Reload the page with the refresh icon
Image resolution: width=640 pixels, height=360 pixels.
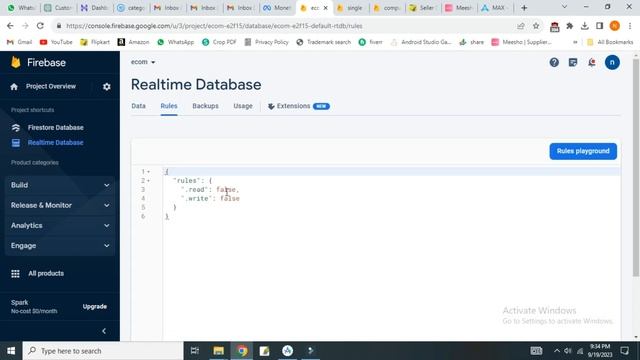[40, 26]
